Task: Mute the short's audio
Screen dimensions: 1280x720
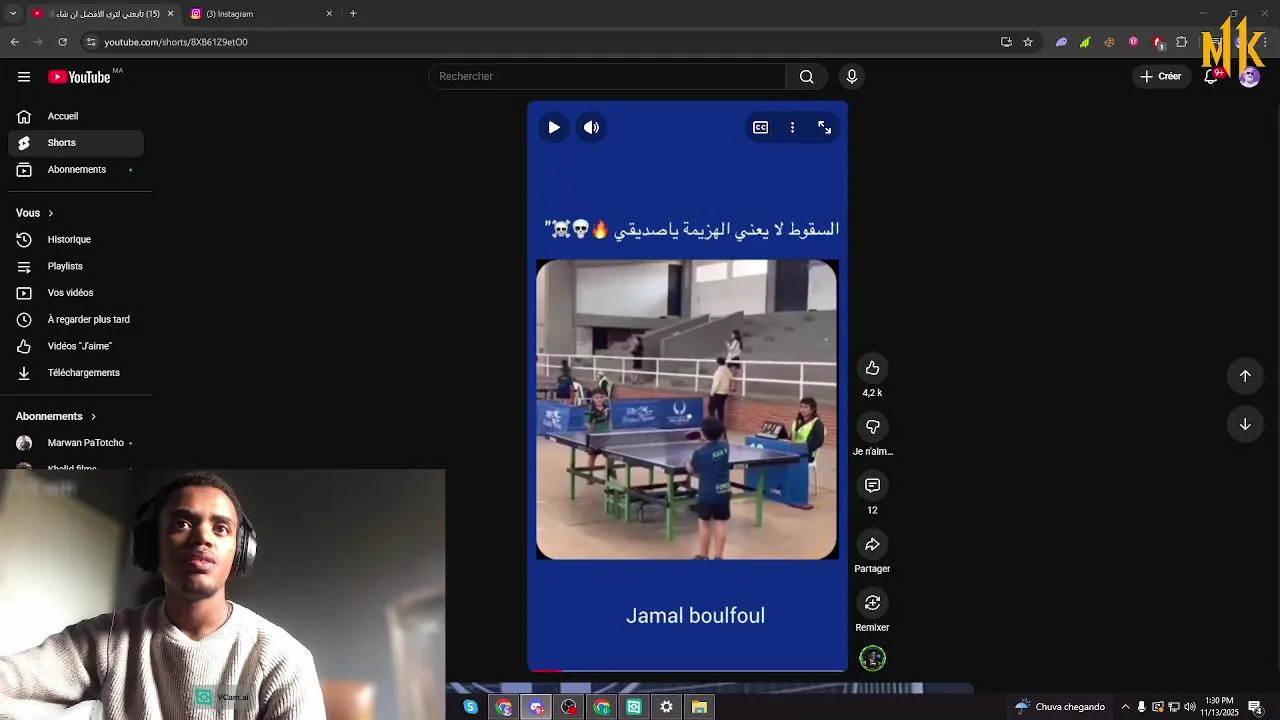Action: pyautogui.click(x=591, y=127)
